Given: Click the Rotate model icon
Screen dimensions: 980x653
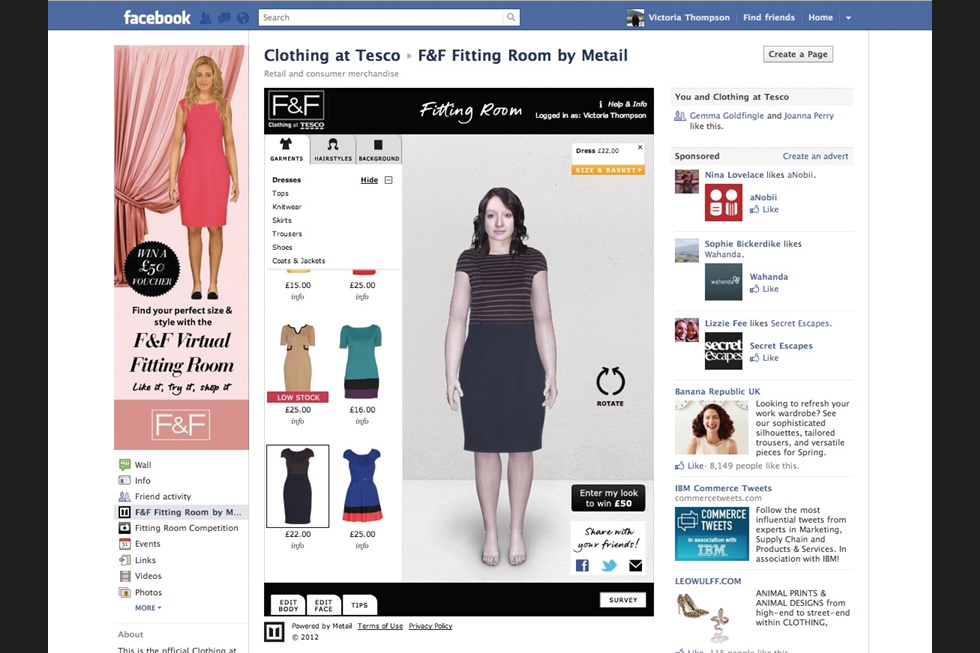Looking at the screenshot, I should click(610, 381).
